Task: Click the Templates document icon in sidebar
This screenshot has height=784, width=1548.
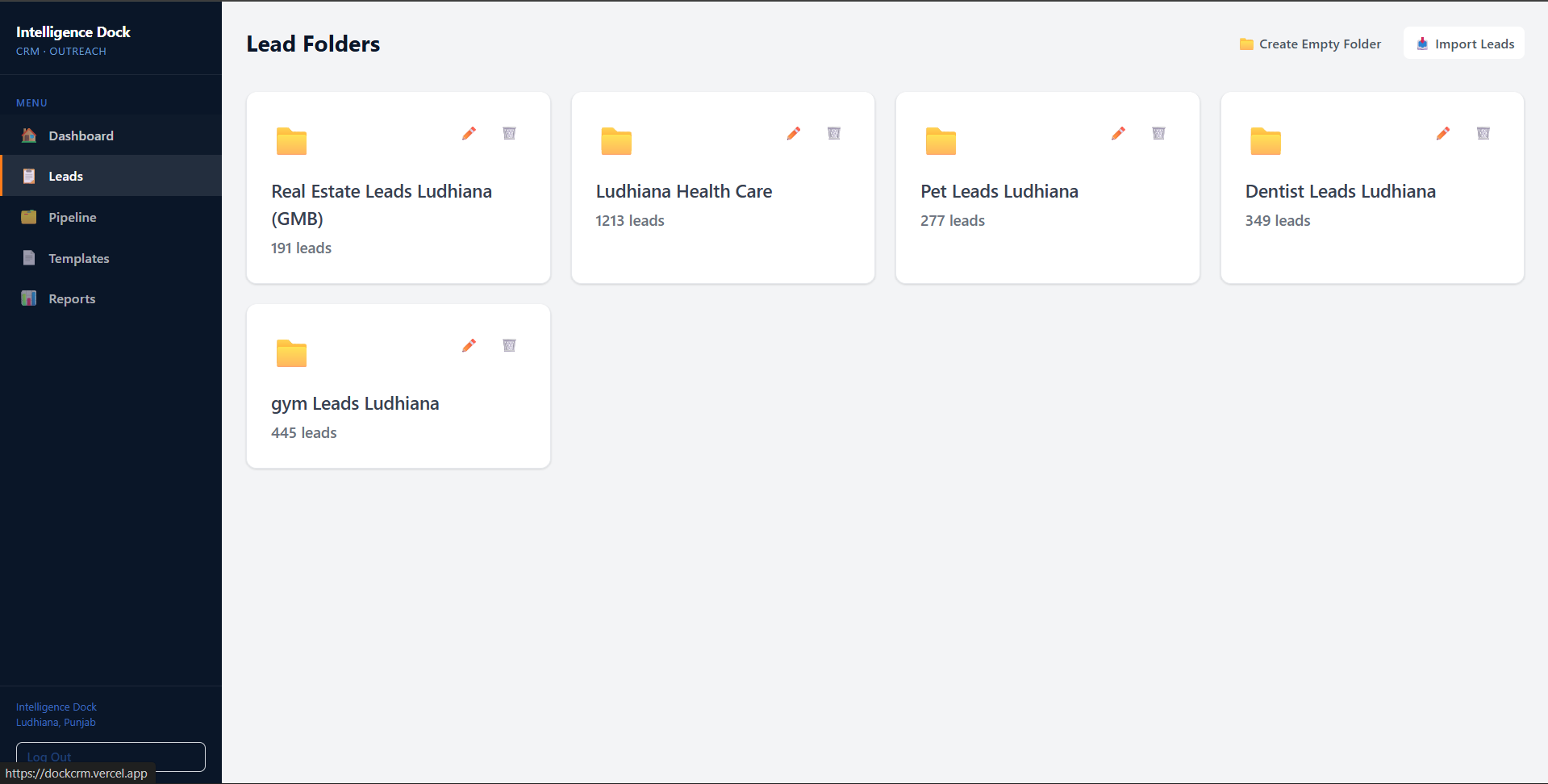Action: tap(29, 258)
